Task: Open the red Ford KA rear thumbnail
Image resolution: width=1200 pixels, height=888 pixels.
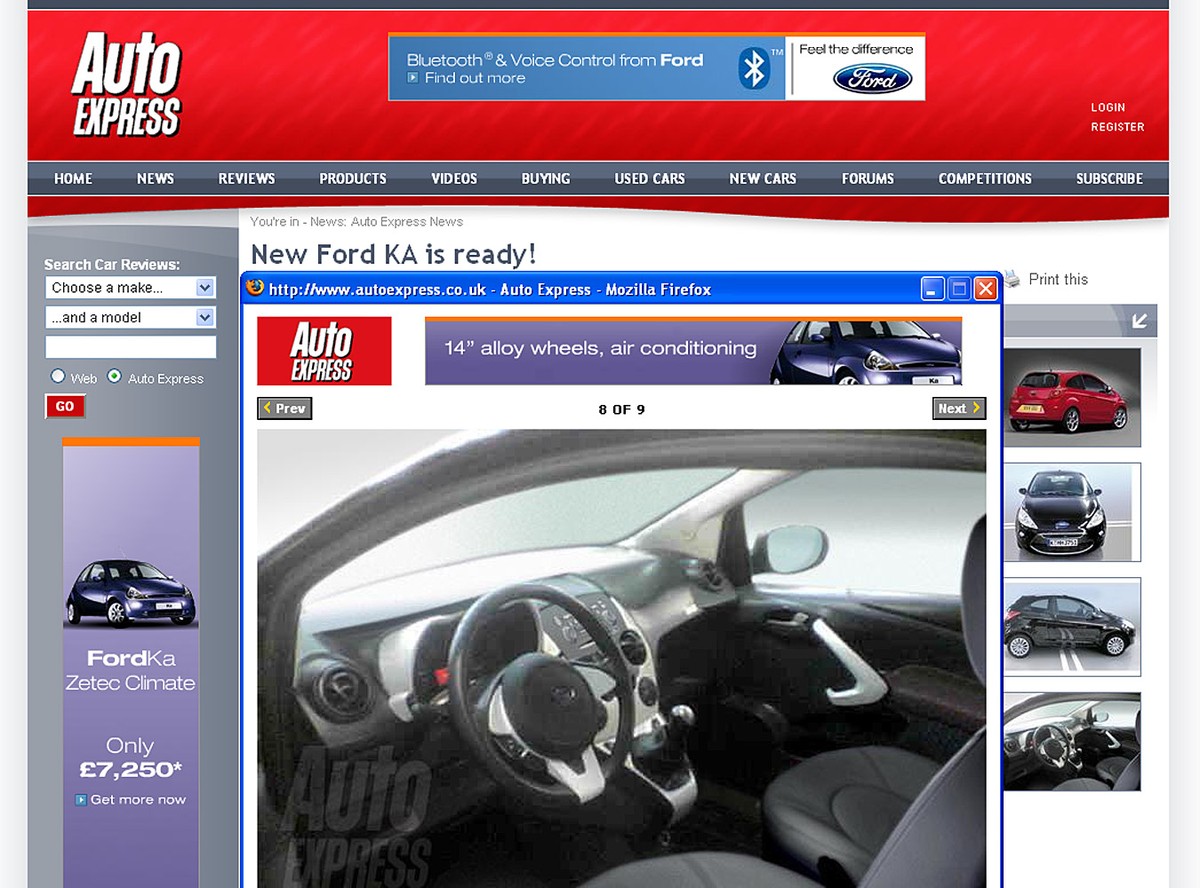Action: coord(1072,397)
